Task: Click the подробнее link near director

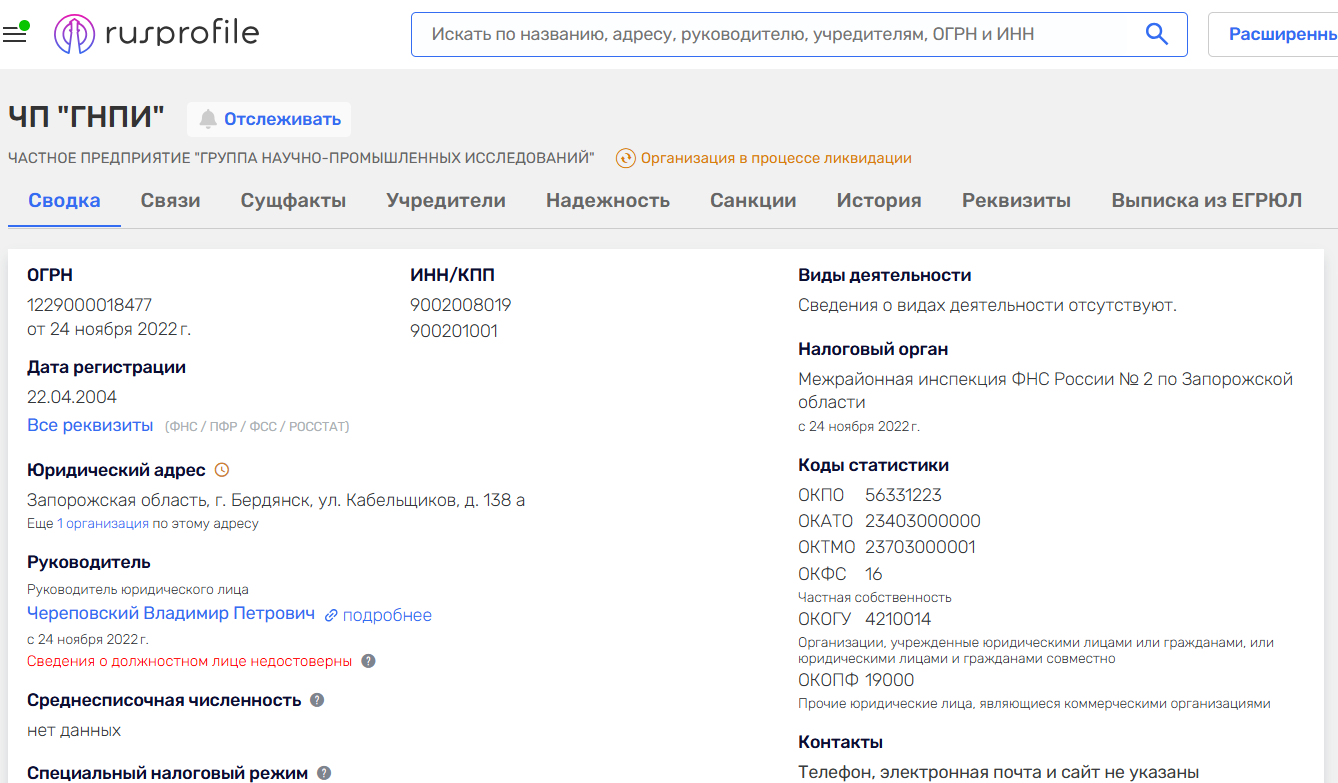Action: click(x=386, y=615)
